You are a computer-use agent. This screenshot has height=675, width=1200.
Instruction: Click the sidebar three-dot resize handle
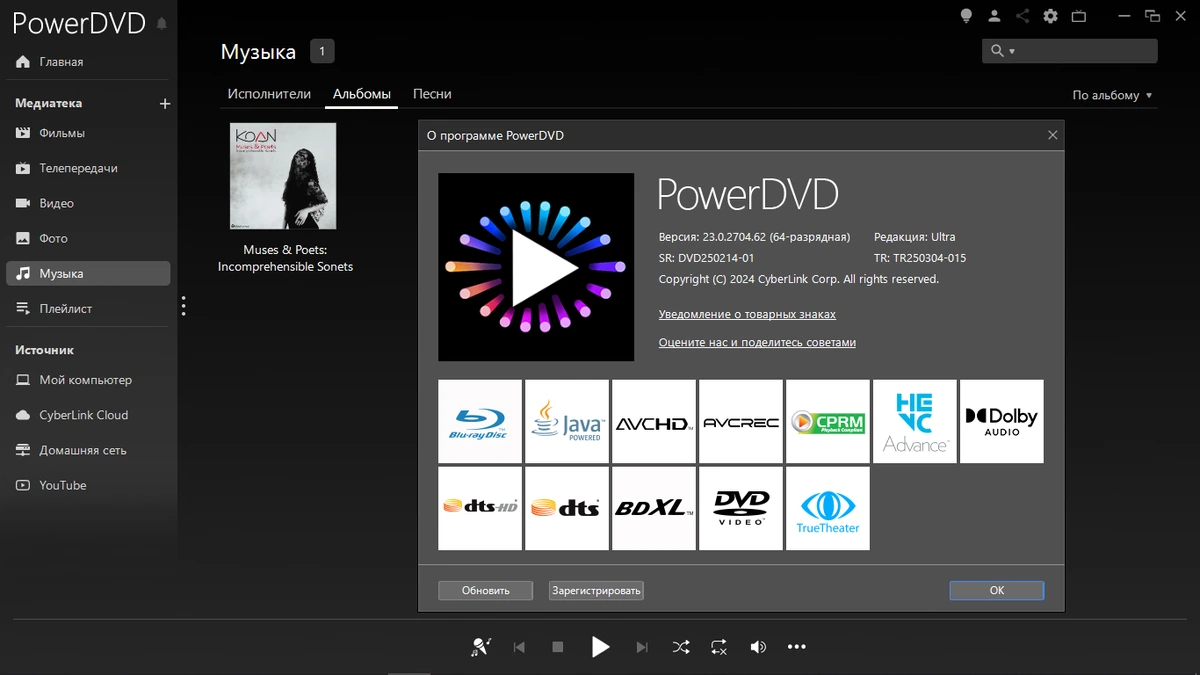click(184, 306)
